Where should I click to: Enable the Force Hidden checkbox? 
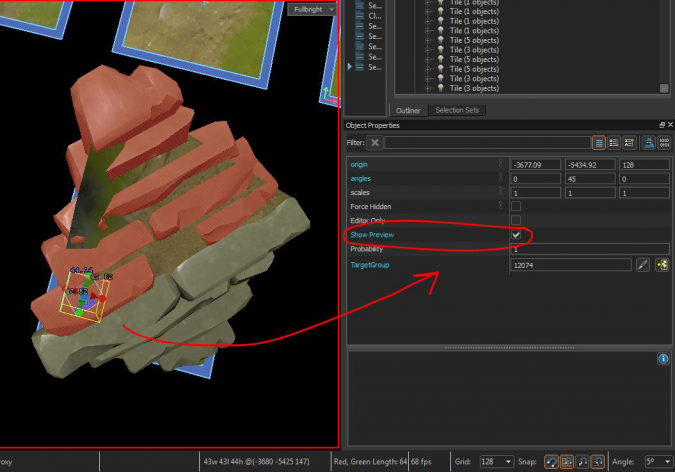[x=516, y=206]
